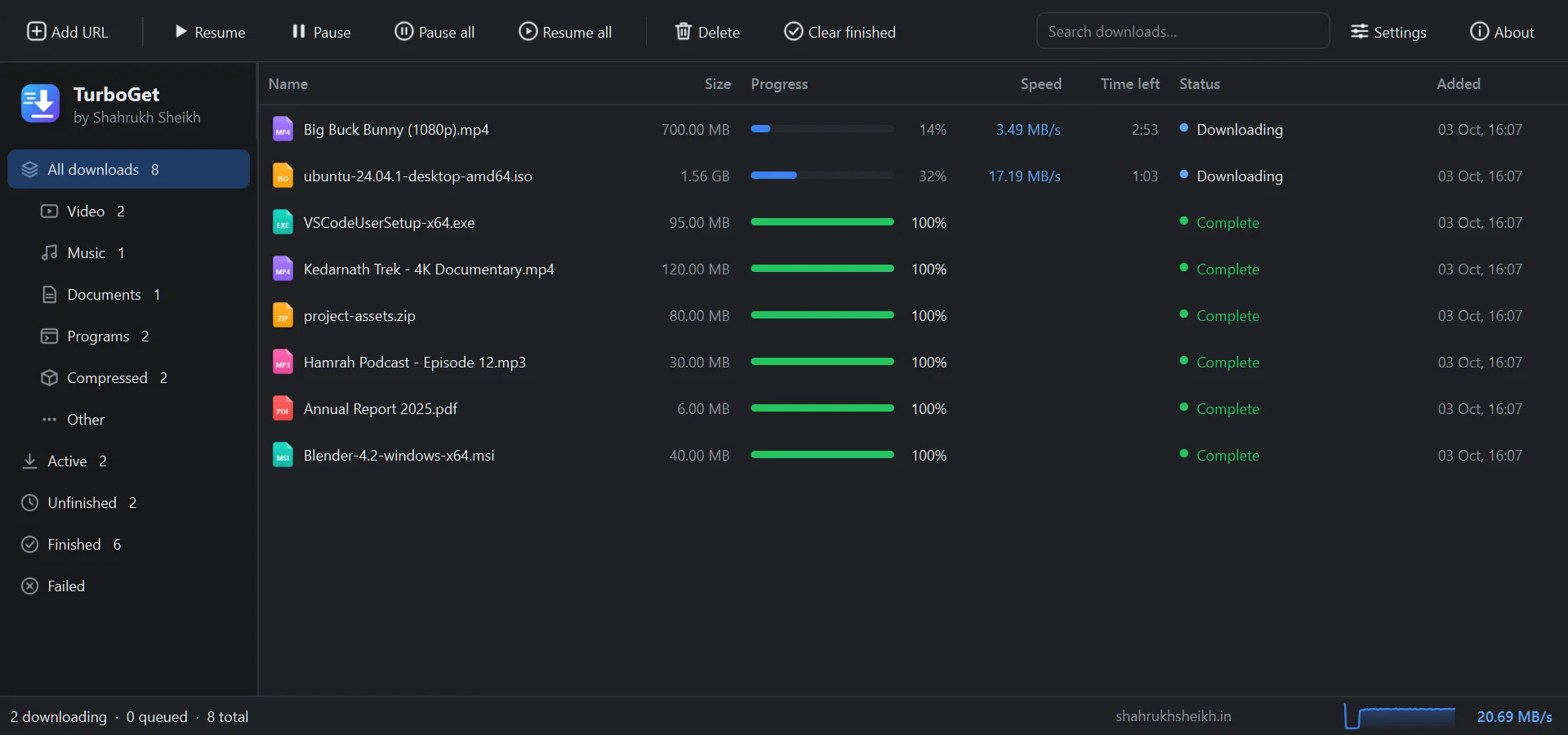Pause all downloads
The image size is (1568, 735).
(434, 32)
